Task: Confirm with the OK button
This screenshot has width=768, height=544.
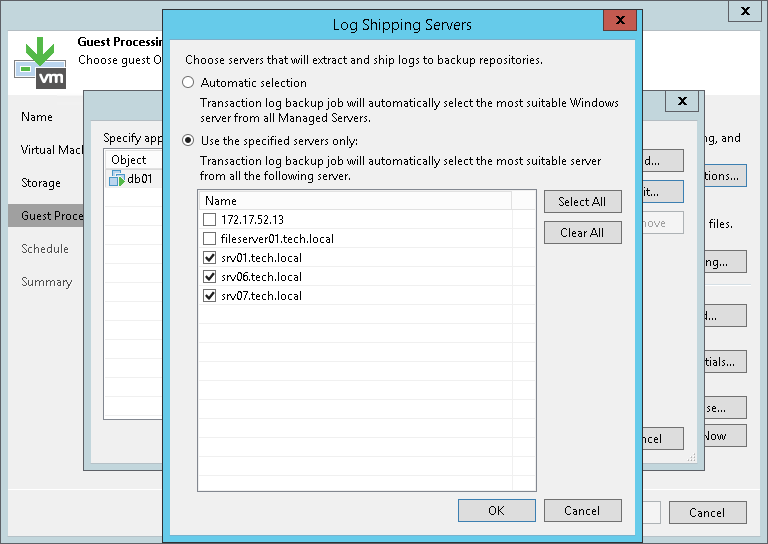Action: coord(496,511)
